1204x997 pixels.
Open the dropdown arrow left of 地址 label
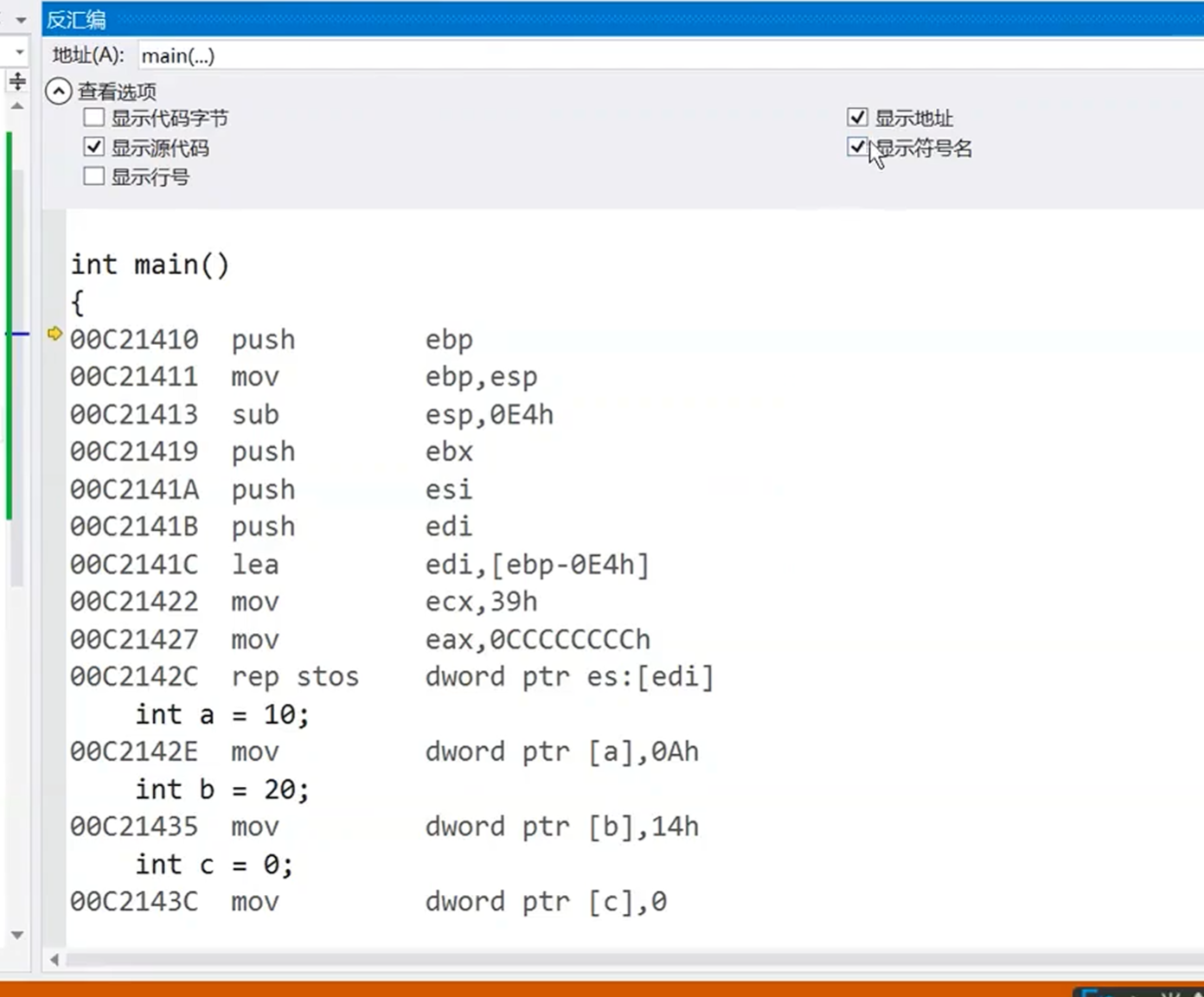[x=20, y=53]
